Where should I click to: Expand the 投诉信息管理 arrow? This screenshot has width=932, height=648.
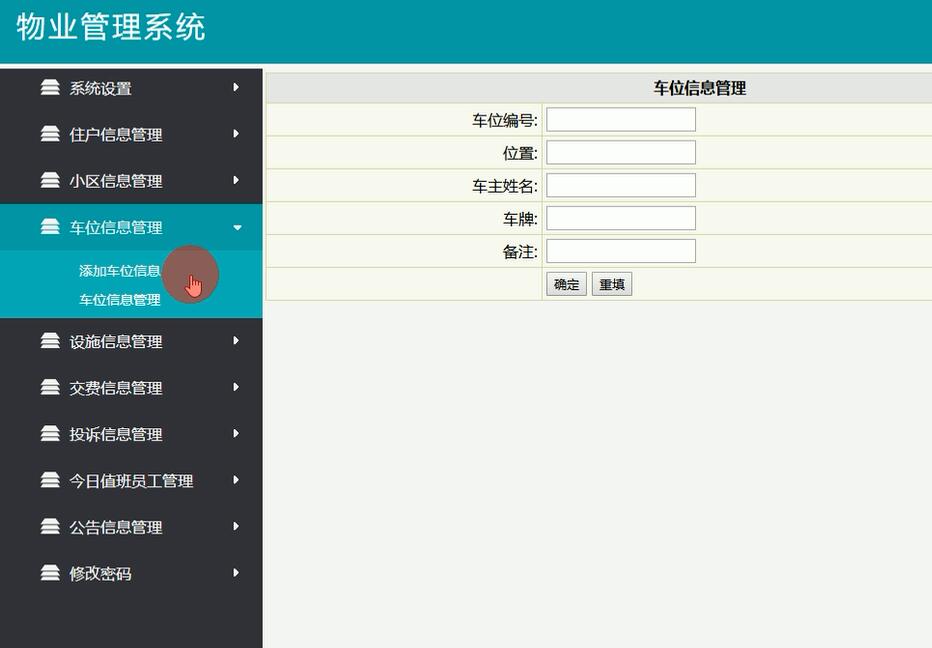[x=236, y=433]
